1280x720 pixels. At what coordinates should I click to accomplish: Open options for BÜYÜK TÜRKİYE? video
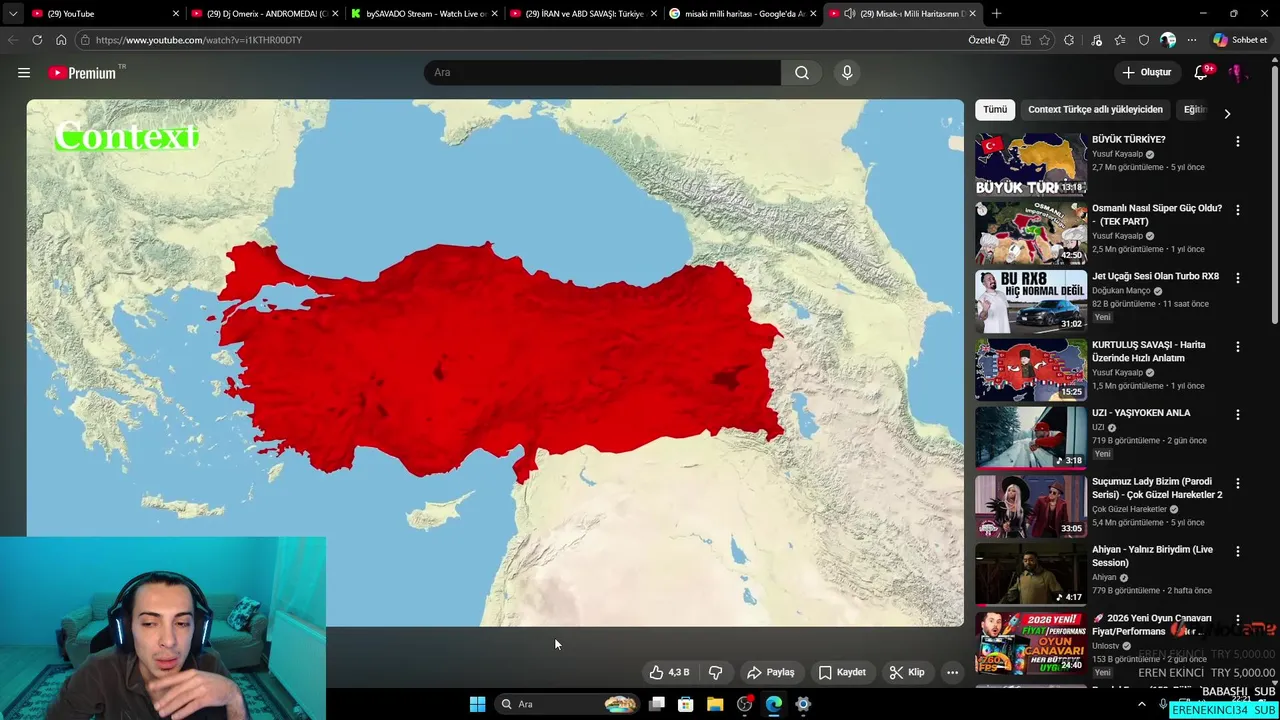click(x=1238, y=142)
